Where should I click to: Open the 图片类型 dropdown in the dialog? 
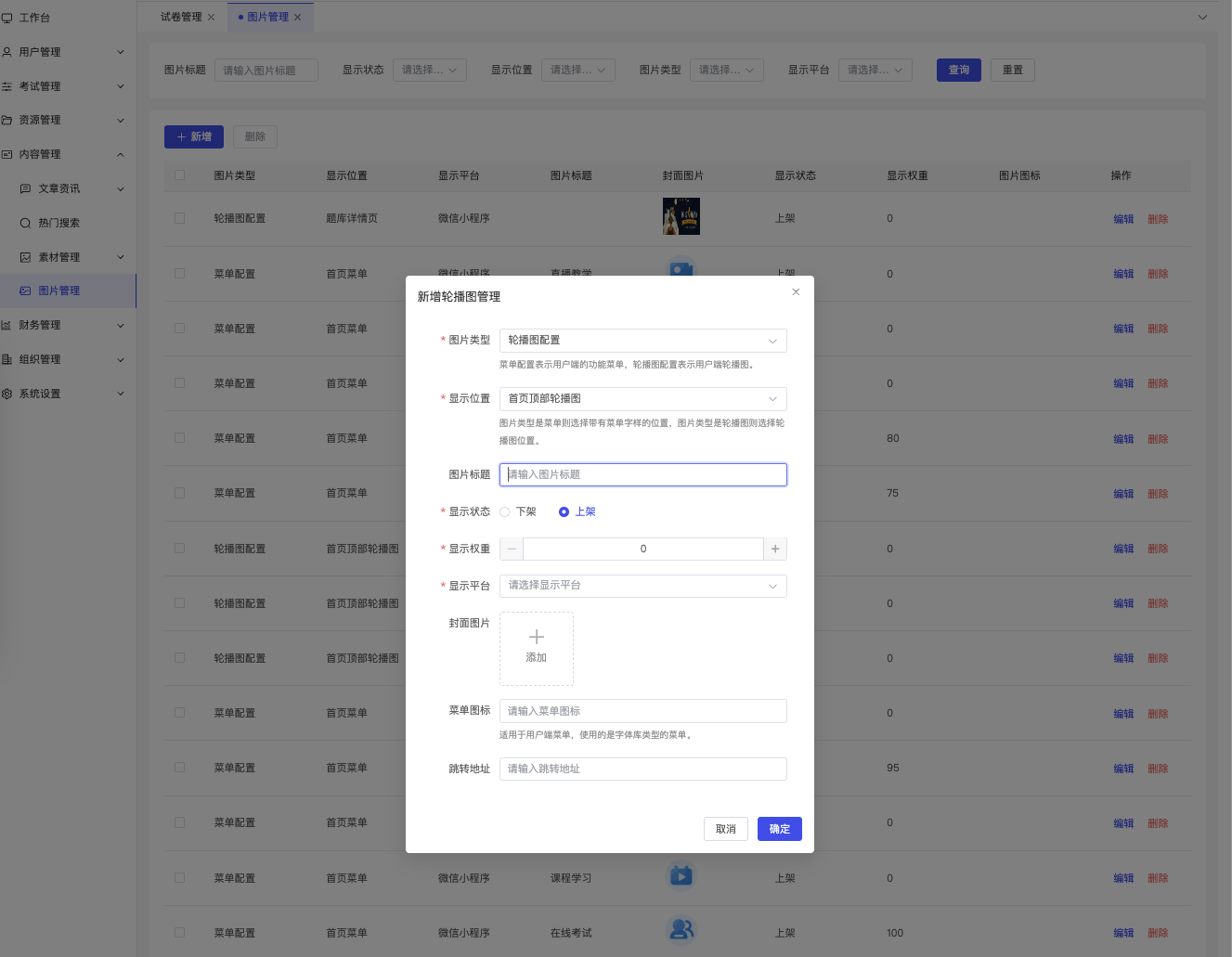coord(642,341)
